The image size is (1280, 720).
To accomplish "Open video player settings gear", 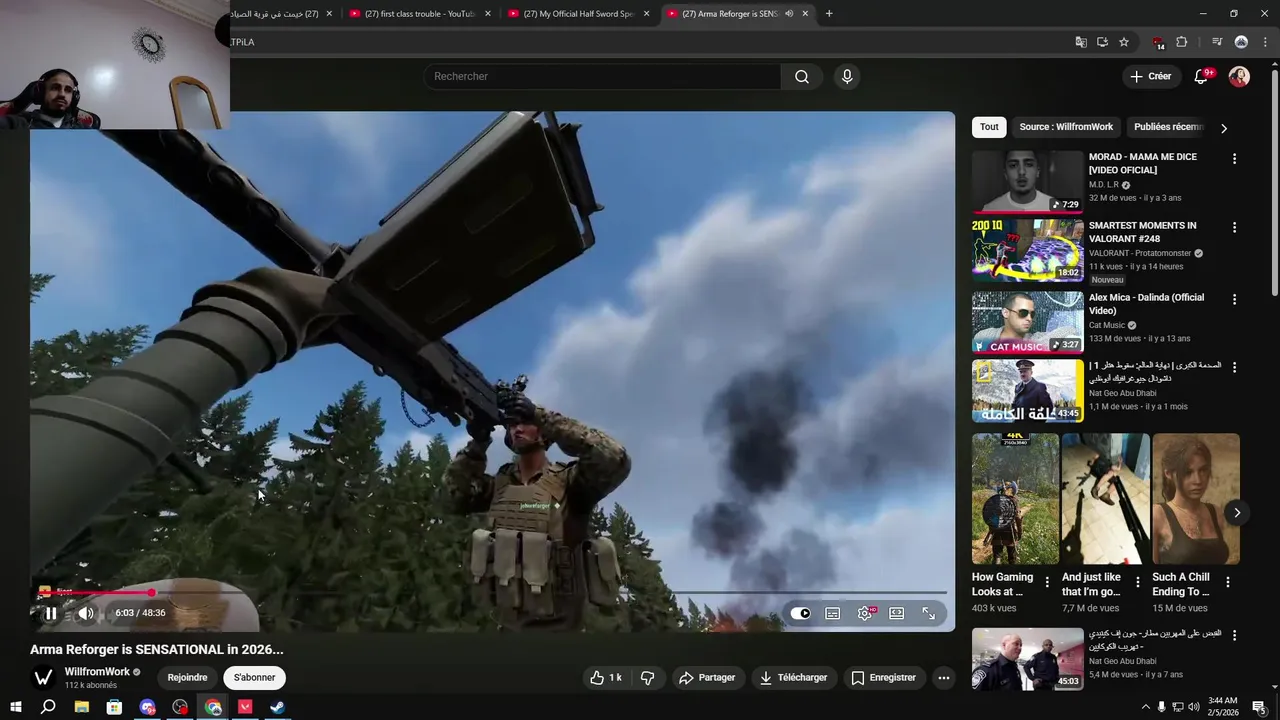I will coord(865,613).
